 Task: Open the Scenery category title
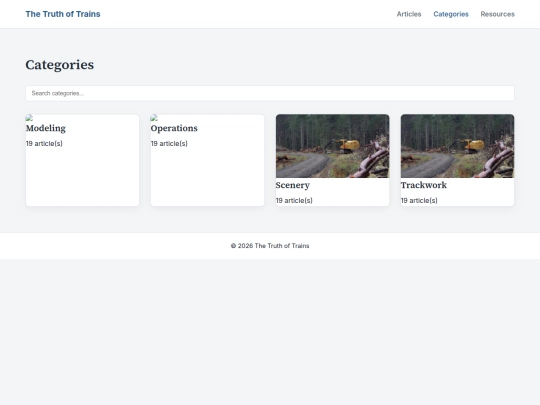(292, 185)
